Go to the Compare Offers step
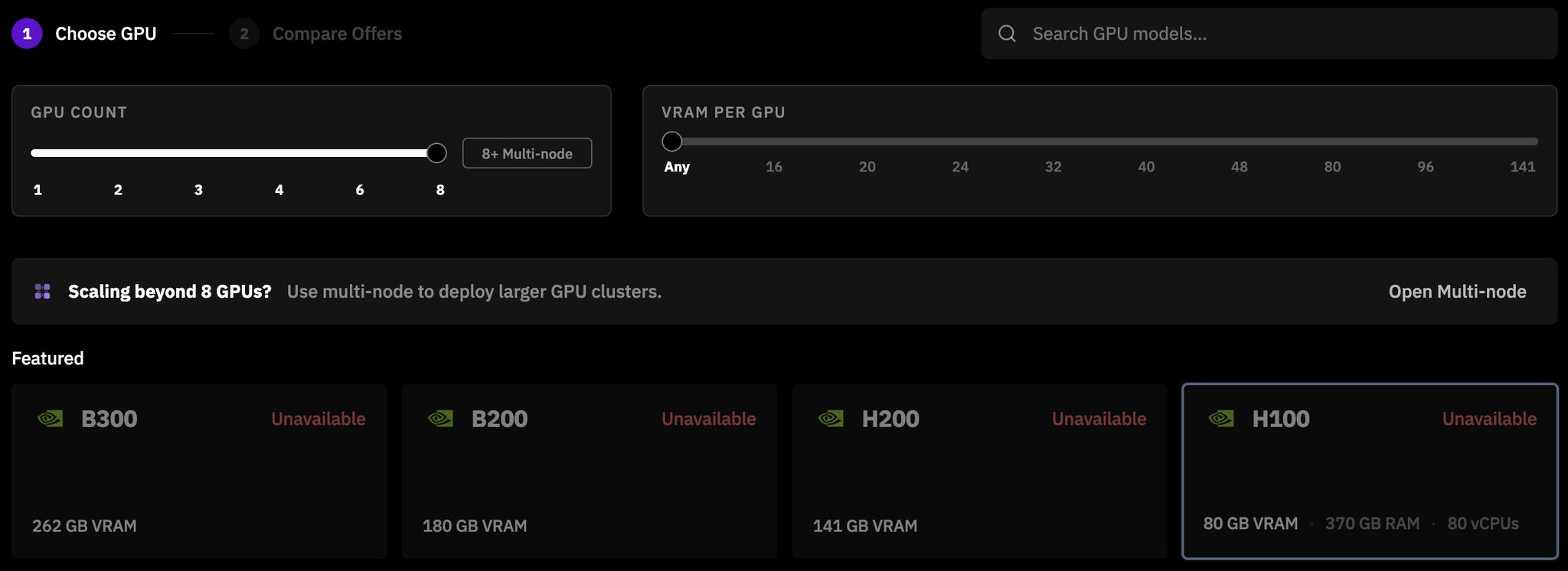This screenshot has height=571, width=1568. click(x=337, y=34)
